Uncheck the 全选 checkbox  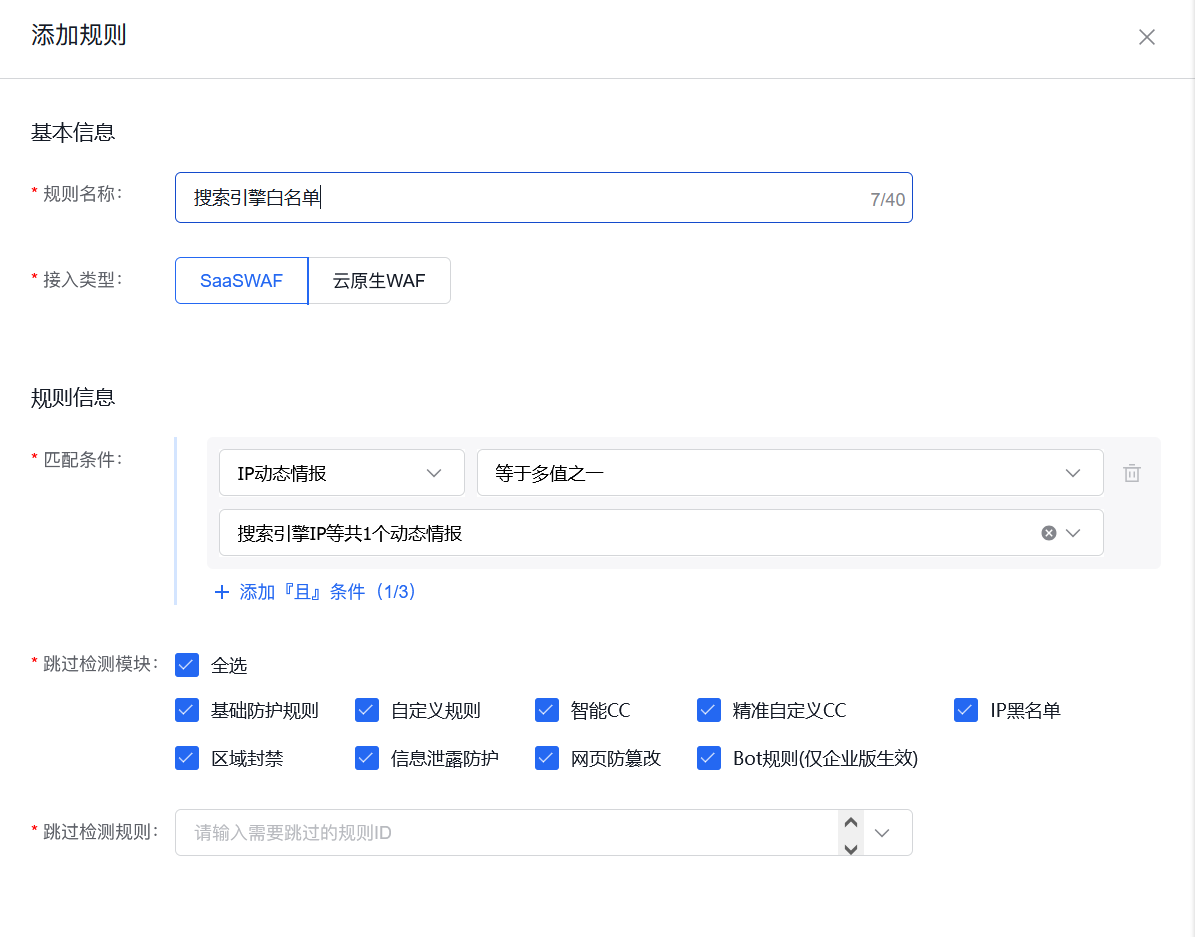click(x=186, y=664)
